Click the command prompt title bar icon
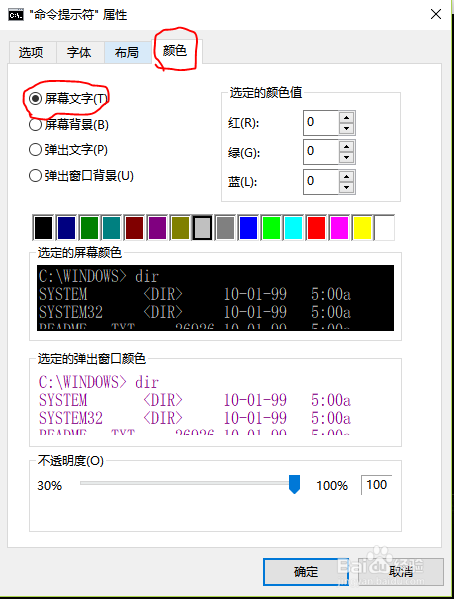 tap(16, 15)
